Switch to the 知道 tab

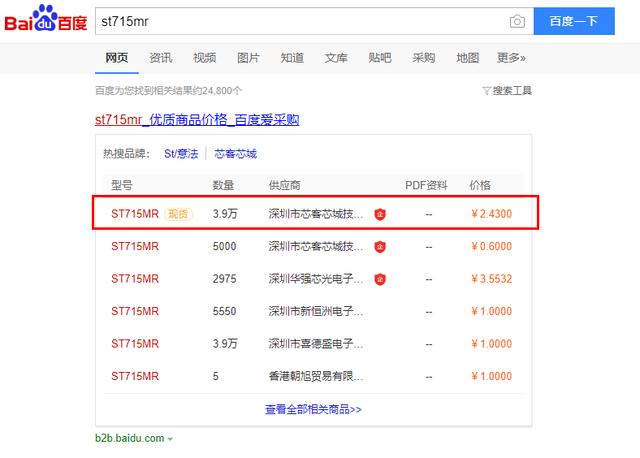292,58
